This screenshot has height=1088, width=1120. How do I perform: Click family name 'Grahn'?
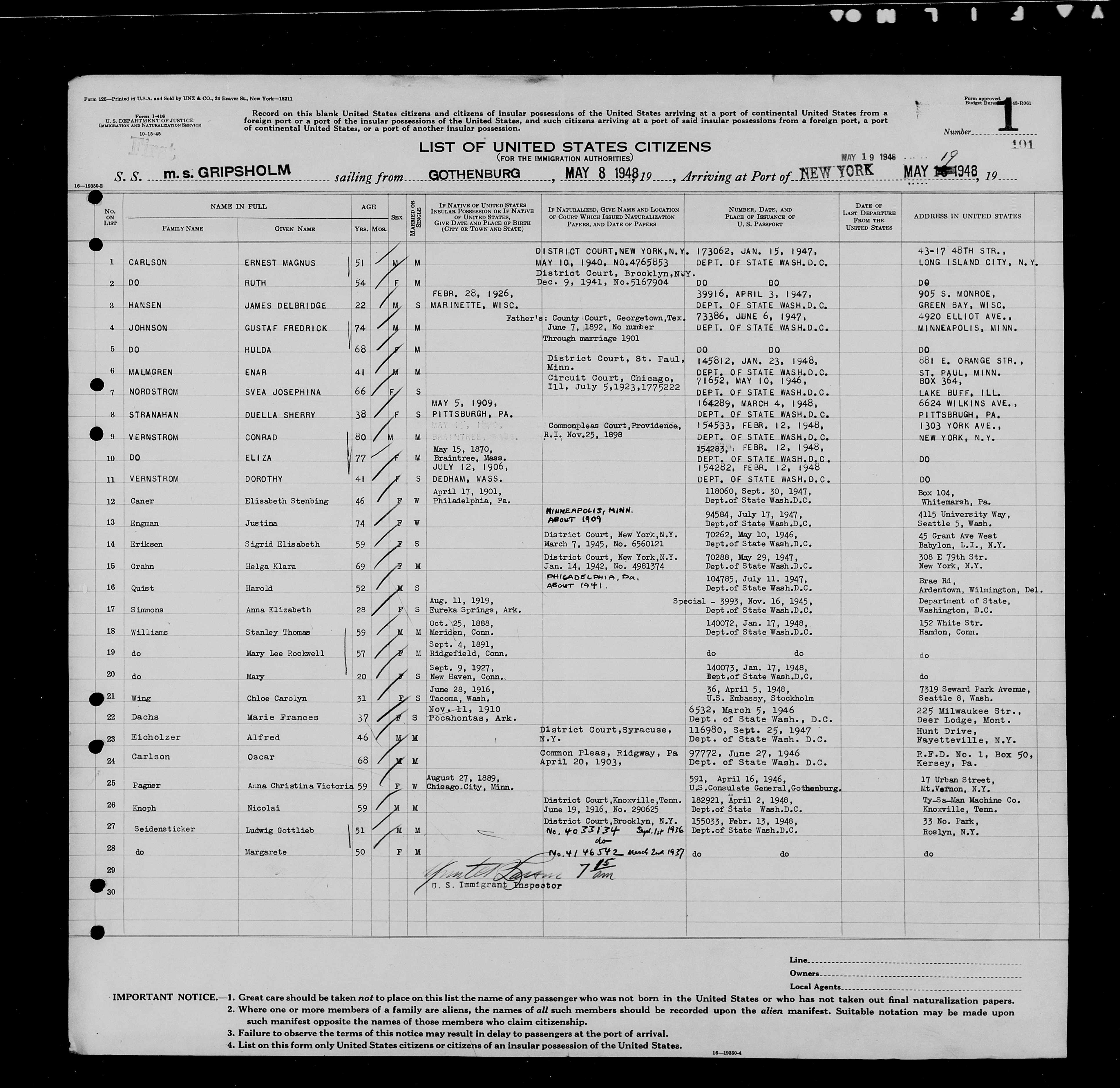point(142,566)
